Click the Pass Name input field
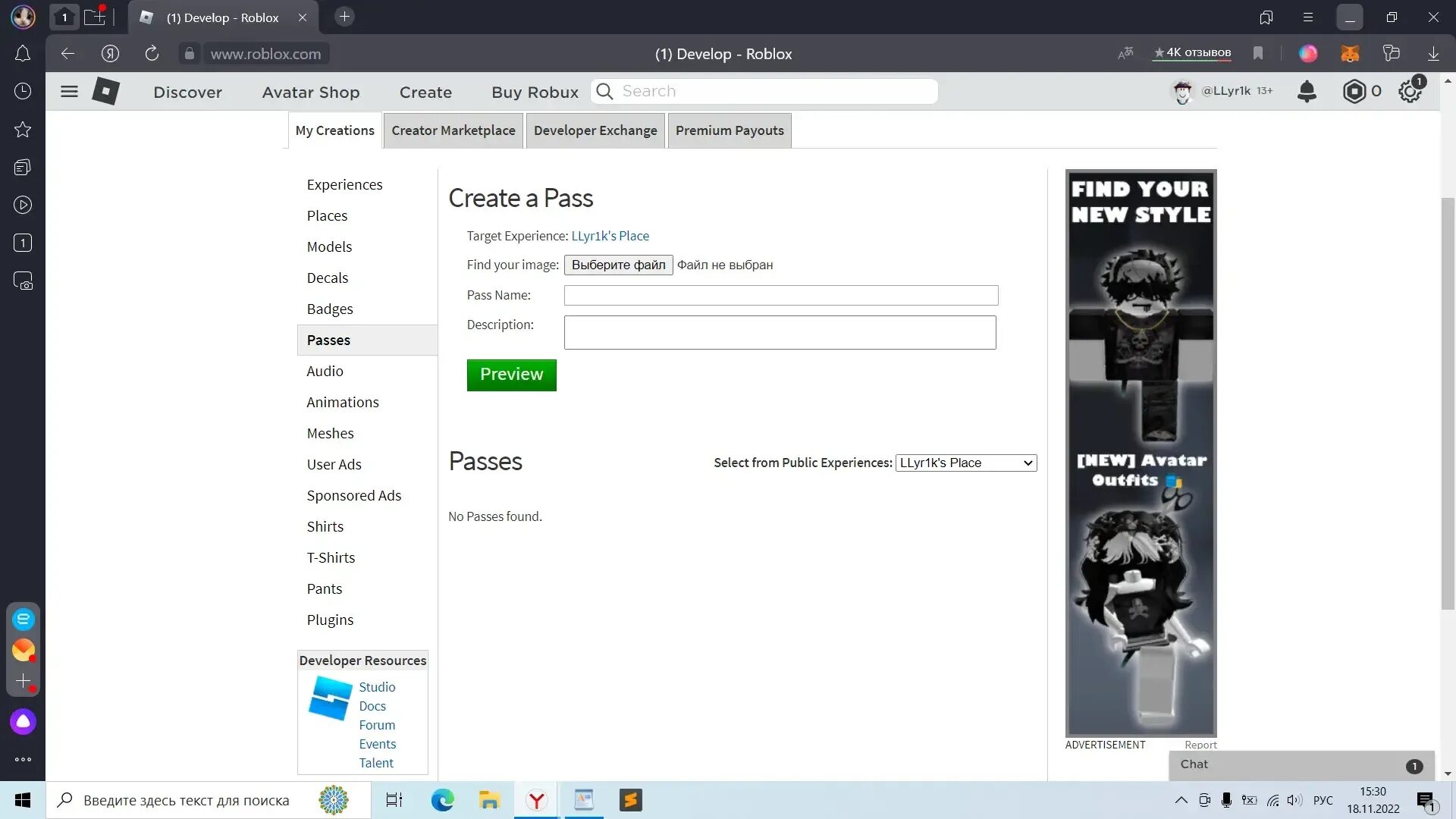The image size is (1456, 819). pos(781,295)
